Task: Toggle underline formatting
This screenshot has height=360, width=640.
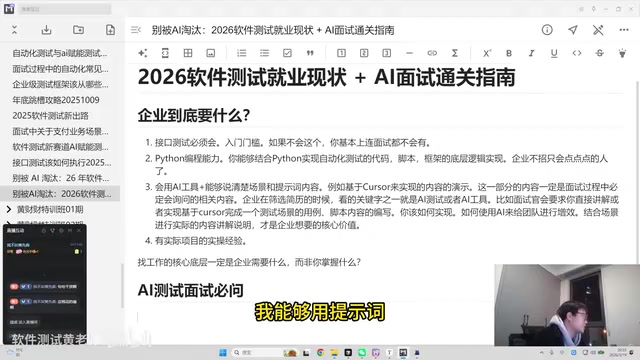Action: (554, 53)
